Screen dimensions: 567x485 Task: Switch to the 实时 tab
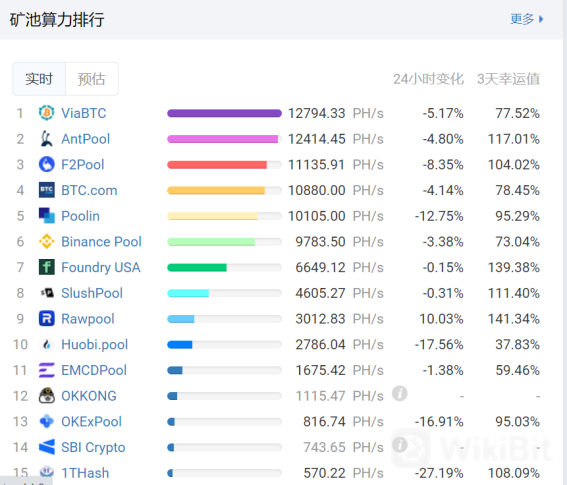tap(39, 79)
